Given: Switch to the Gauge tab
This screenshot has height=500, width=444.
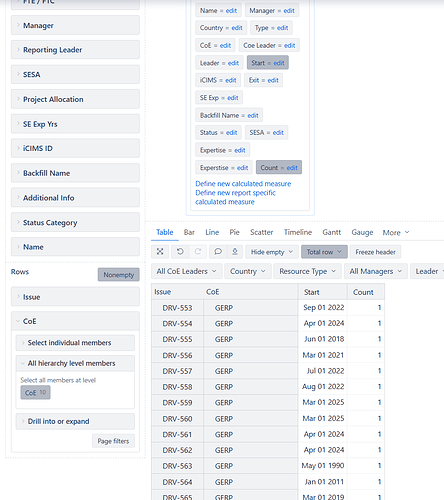Looking at the screenshot, I should 362,232.
